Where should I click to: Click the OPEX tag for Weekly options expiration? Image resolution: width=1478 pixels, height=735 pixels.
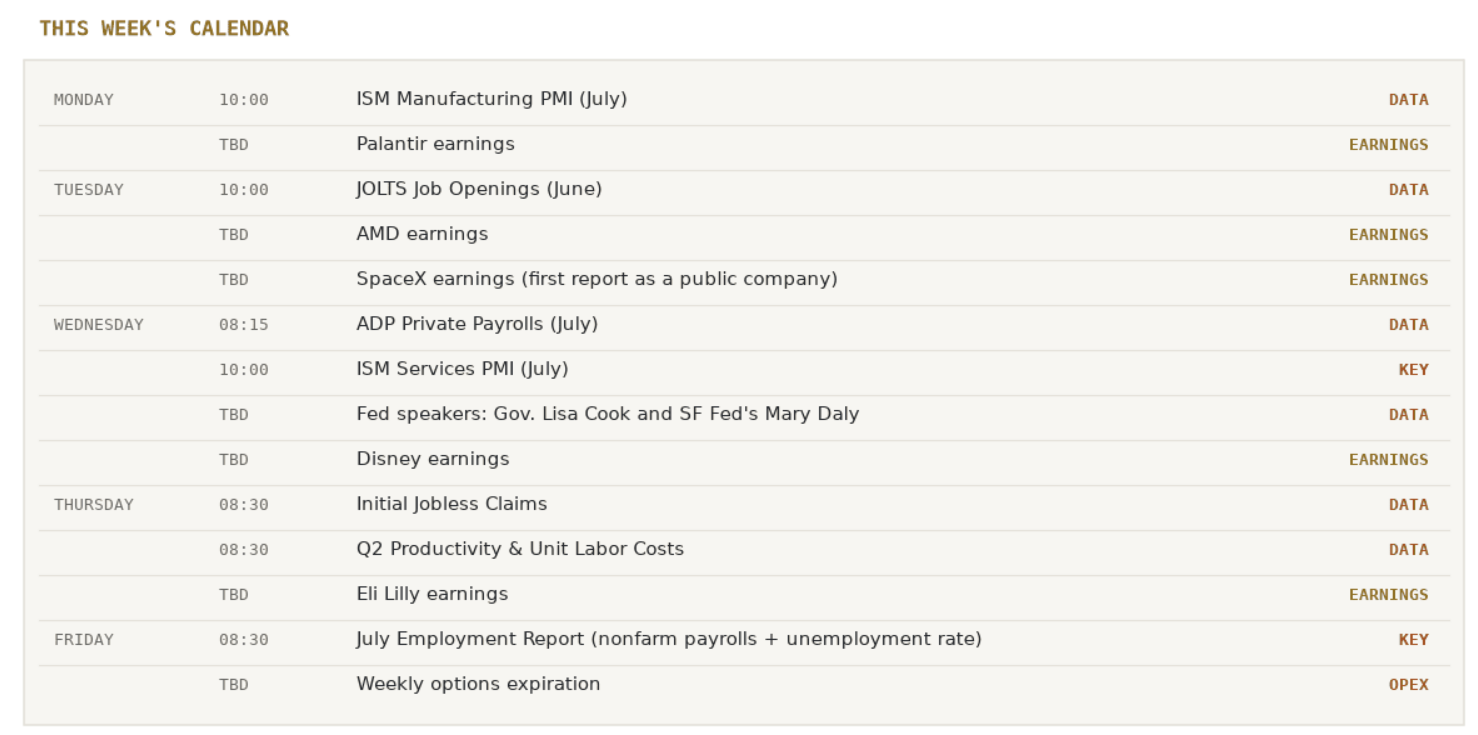1409,685
